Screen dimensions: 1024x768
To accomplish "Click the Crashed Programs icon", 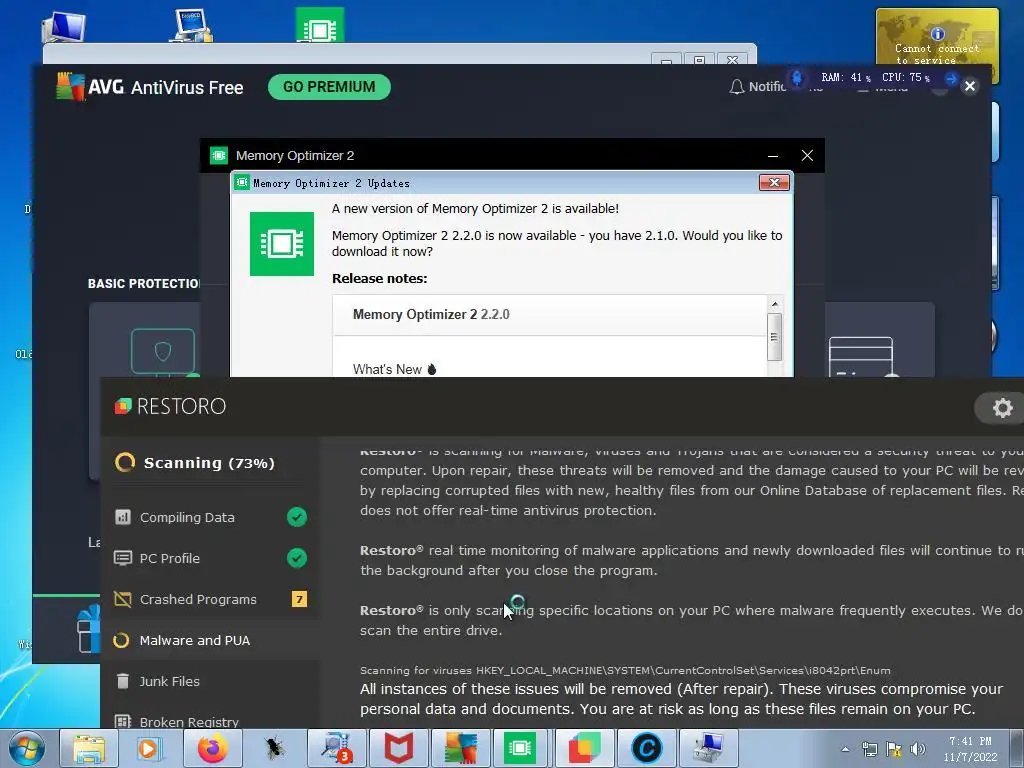I will pos(123,599).
